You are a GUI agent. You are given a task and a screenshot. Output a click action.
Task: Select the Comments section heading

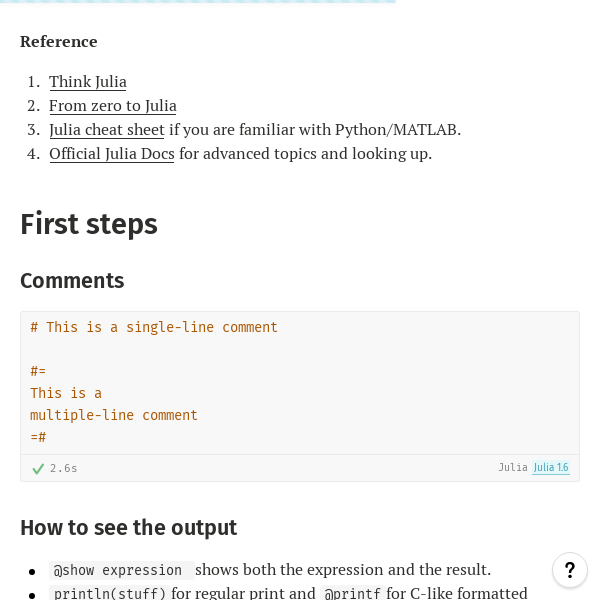click(x=72, y=281)
